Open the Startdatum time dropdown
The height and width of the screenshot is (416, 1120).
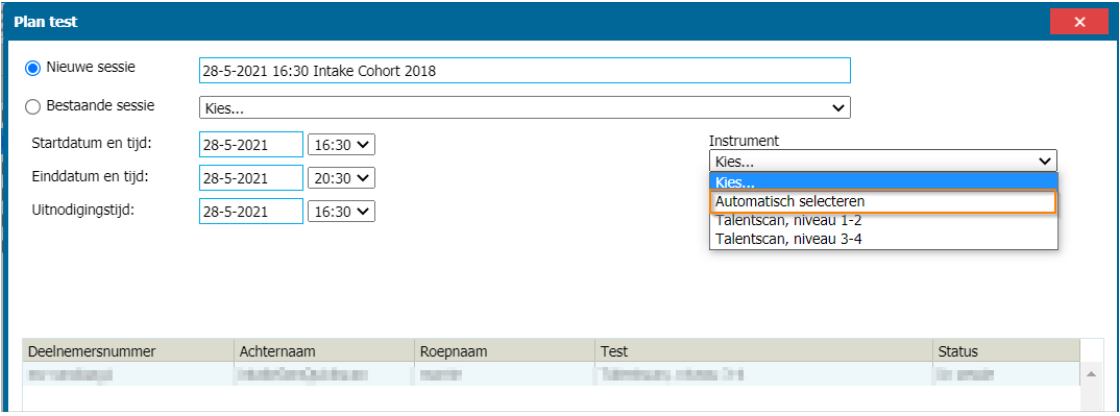[x=341, y=145]
